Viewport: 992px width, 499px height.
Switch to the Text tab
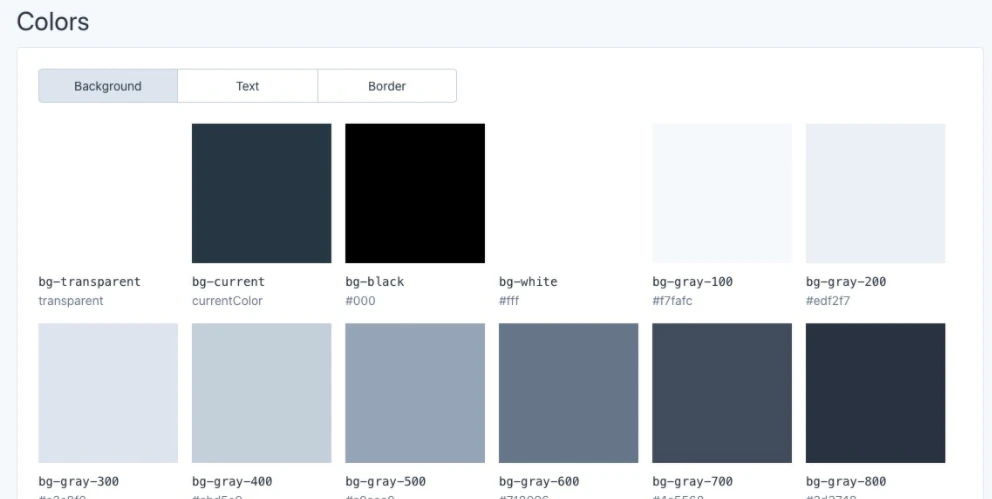point(247,86)
